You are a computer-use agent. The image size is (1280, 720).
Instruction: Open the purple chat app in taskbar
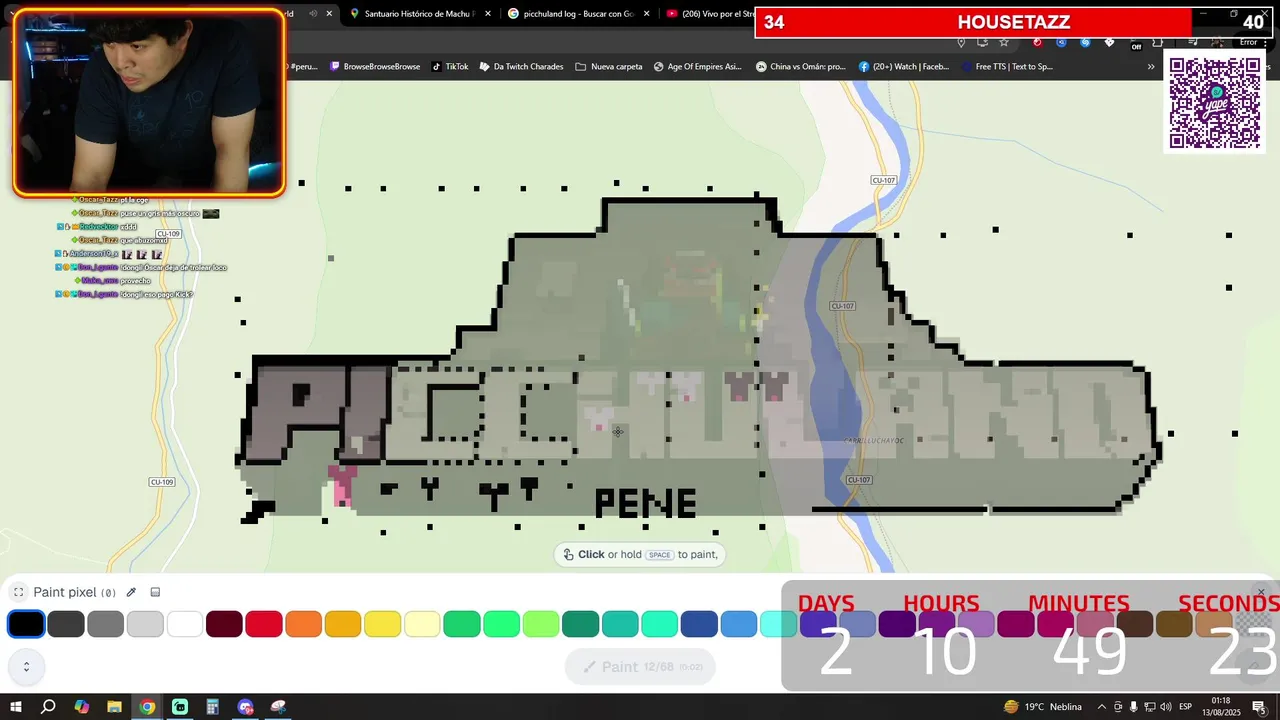coord(246,707)
